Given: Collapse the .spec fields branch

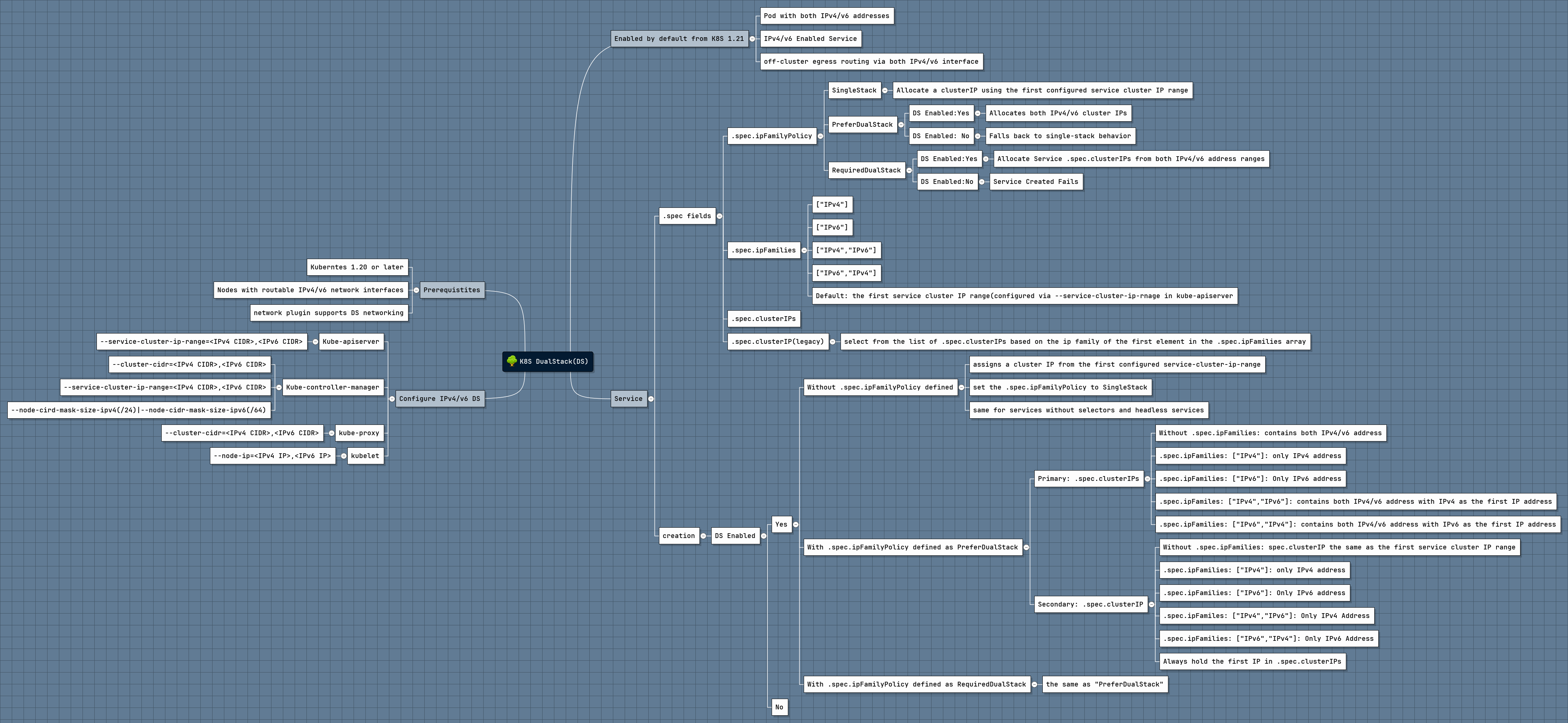Looking at the screenshot, I should 719,216.
